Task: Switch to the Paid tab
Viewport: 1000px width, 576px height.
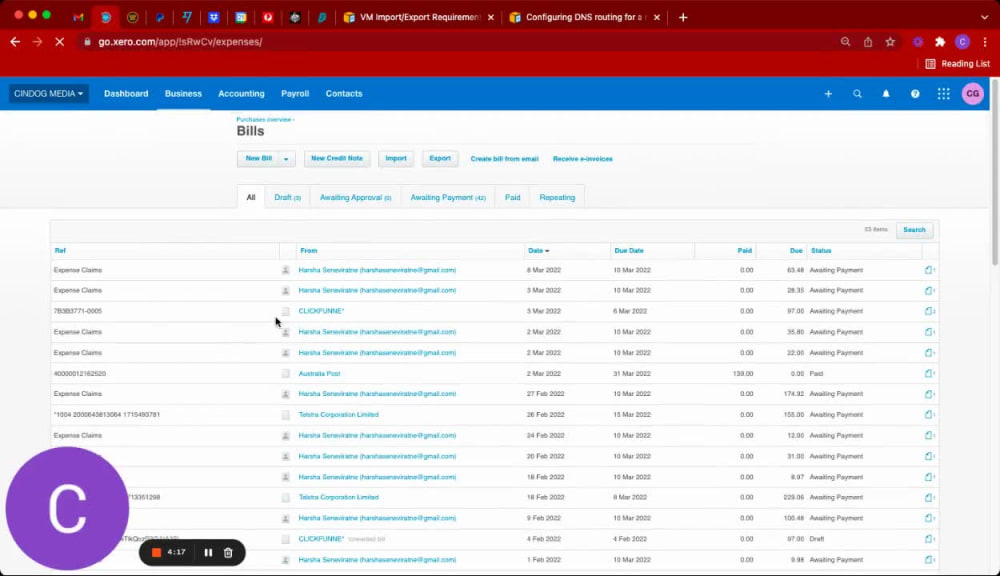Action: pos(513,198)
